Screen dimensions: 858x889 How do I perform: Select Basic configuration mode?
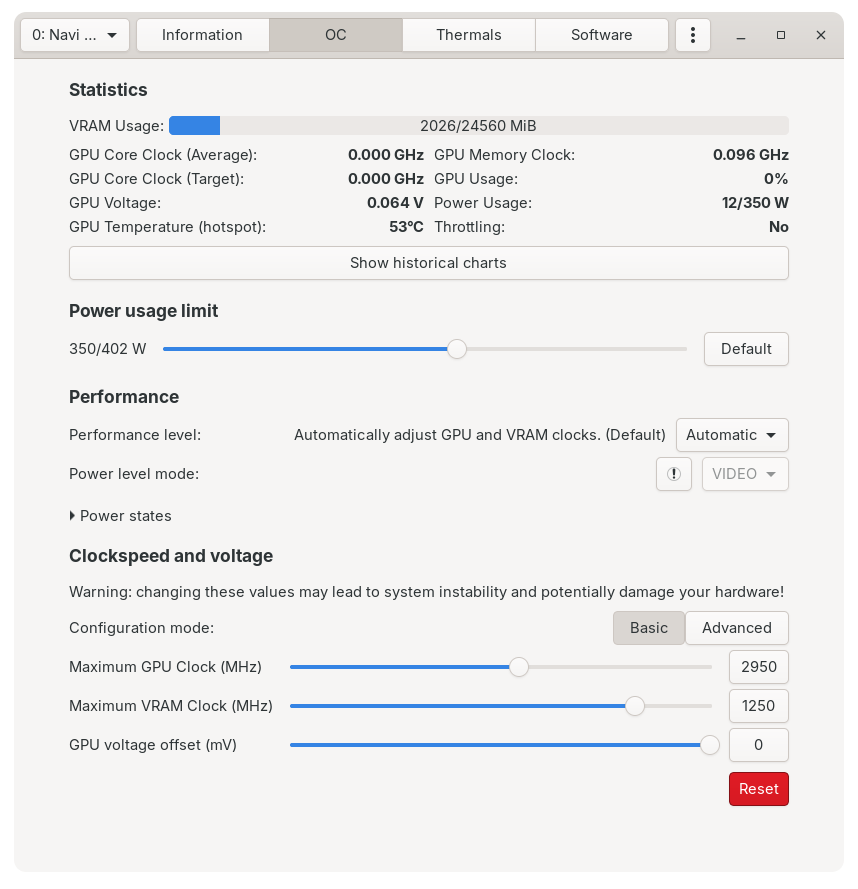coord(648,628)
